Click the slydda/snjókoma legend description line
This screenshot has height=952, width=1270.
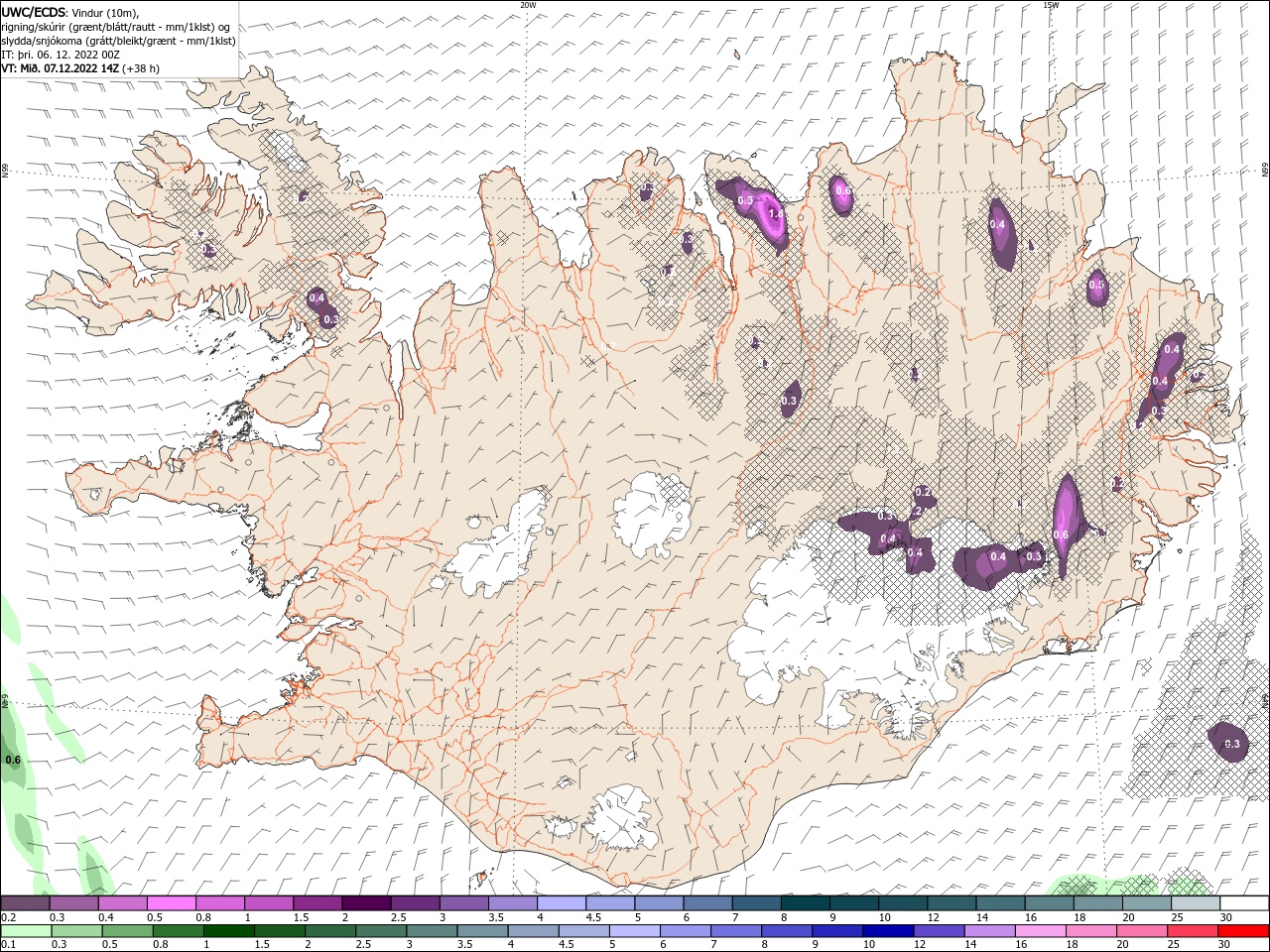click(119, 41)
